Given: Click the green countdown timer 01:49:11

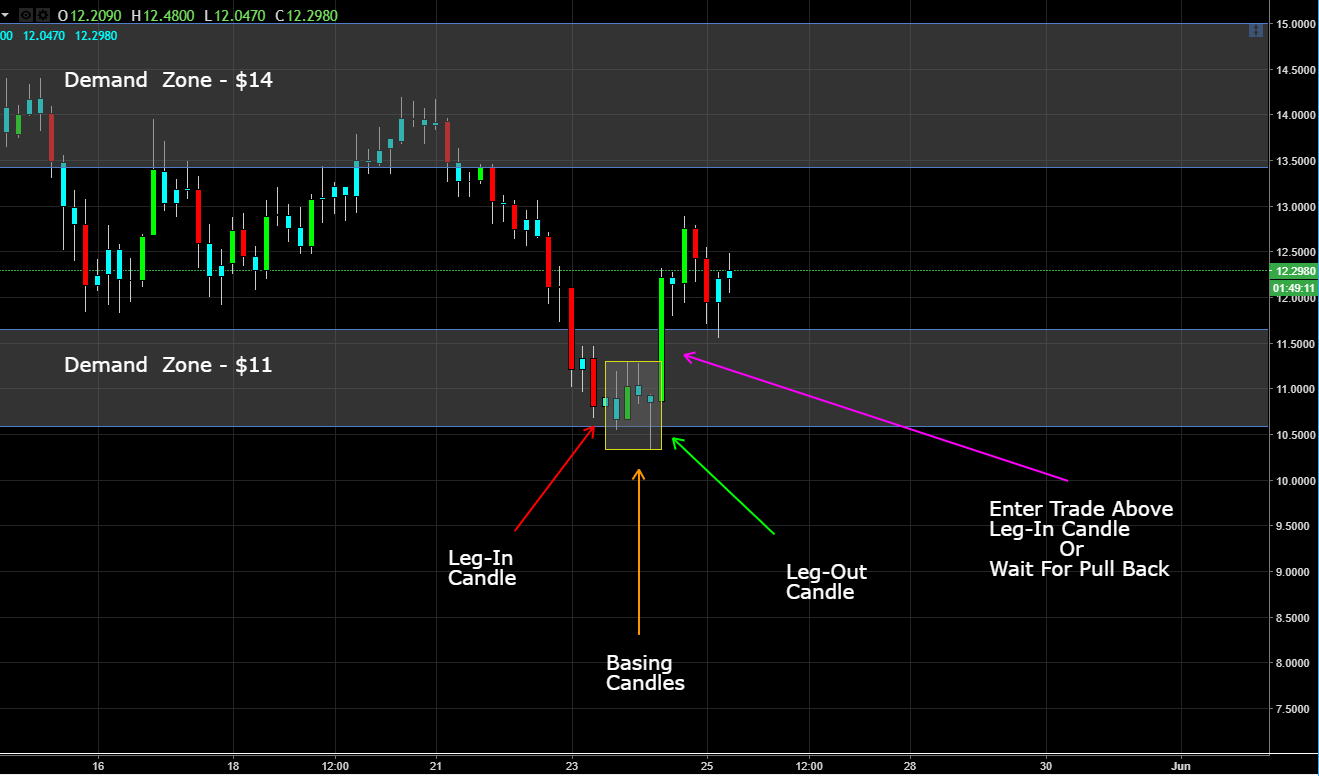Looking at the screenshot, I should [x=1293, y=288].
